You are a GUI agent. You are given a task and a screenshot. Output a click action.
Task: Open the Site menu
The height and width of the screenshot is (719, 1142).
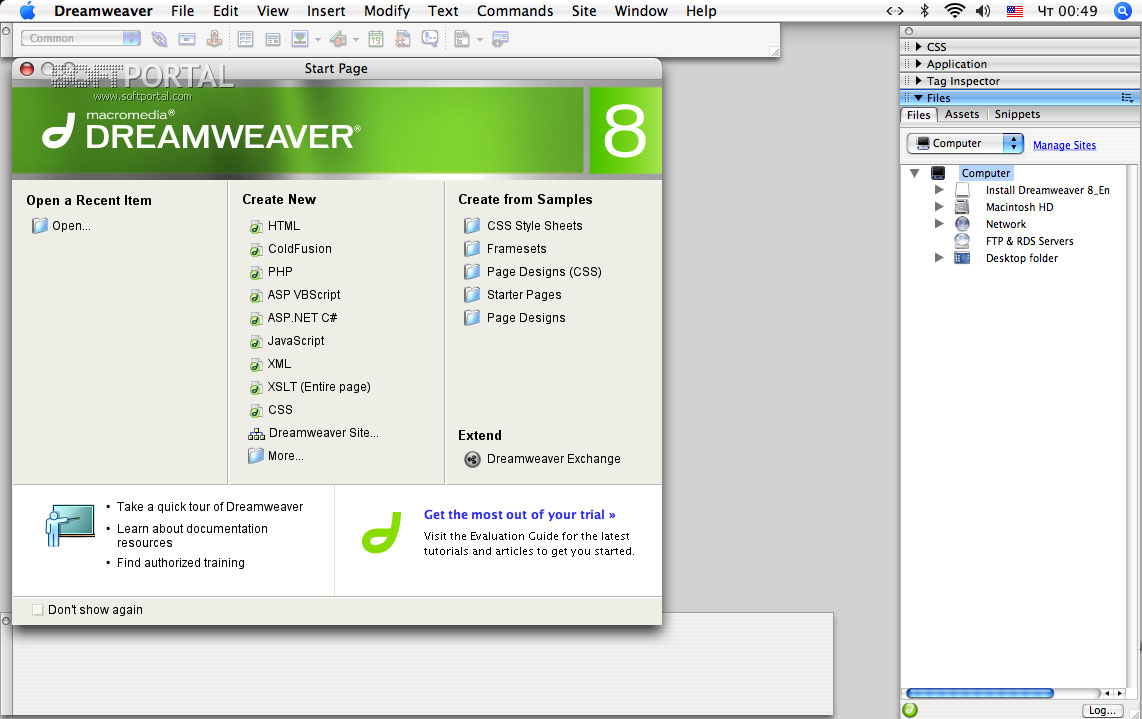(x=583, y=11)
